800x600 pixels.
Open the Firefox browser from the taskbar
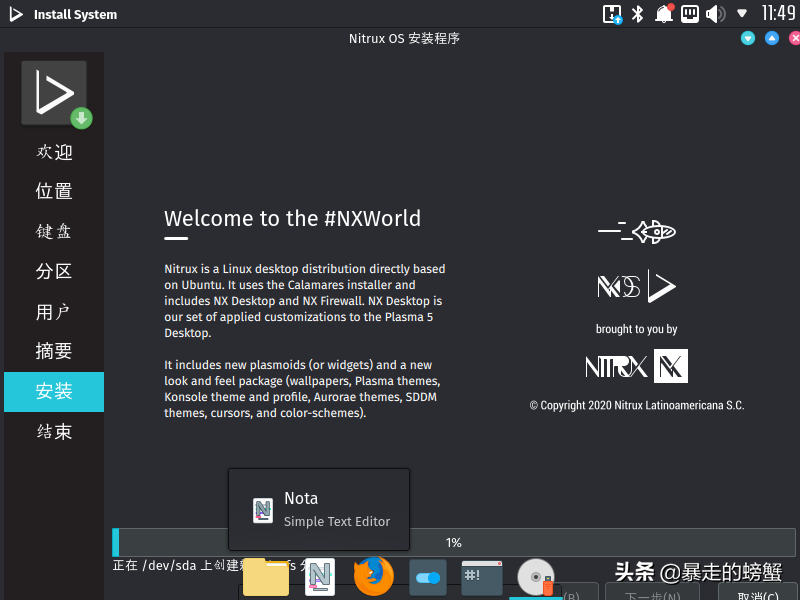373,578
